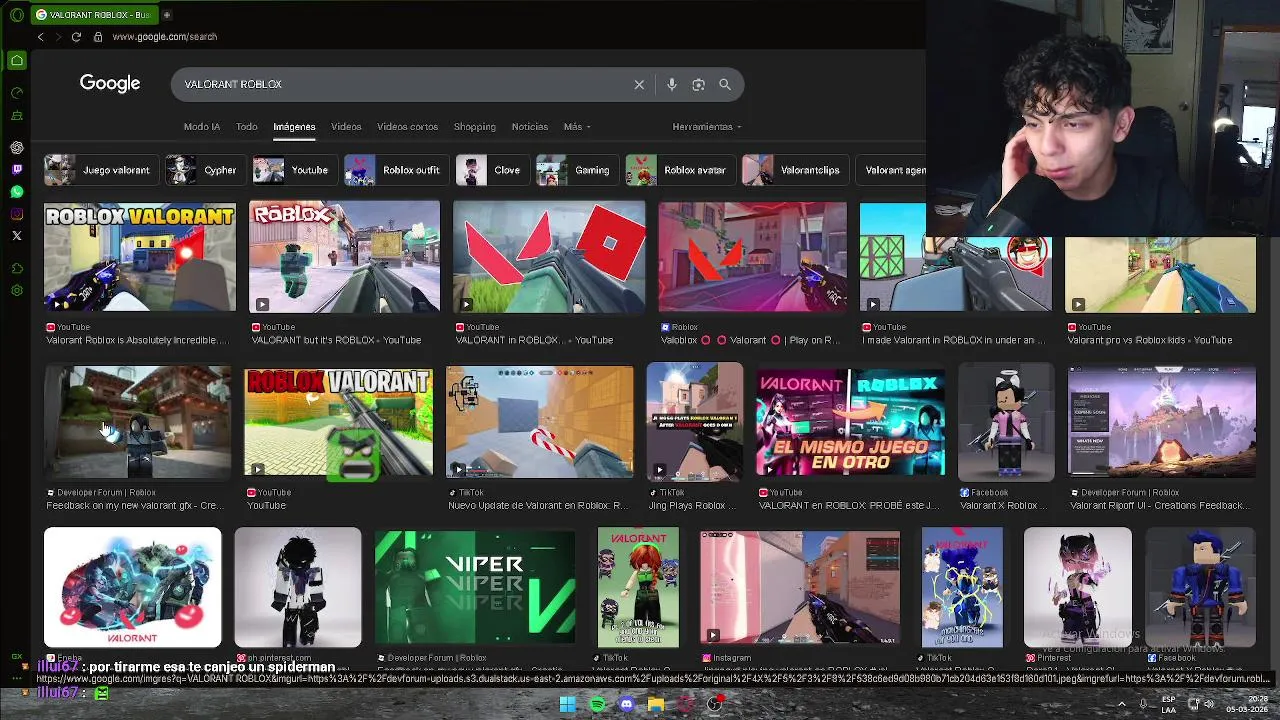Click the volume icon in the system tray

point(1210,704)
